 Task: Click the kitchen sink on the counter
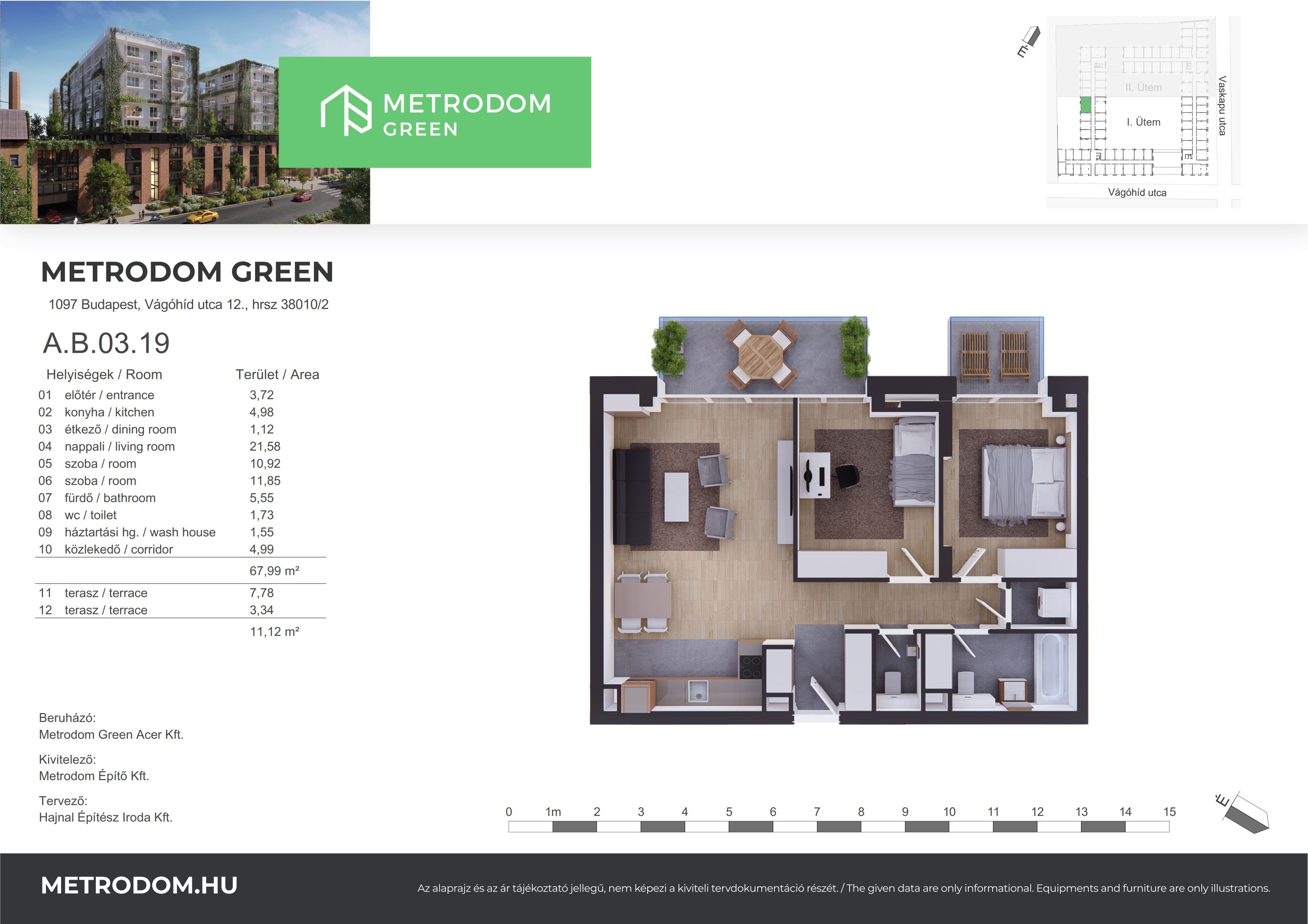click(x=697, y=692)
